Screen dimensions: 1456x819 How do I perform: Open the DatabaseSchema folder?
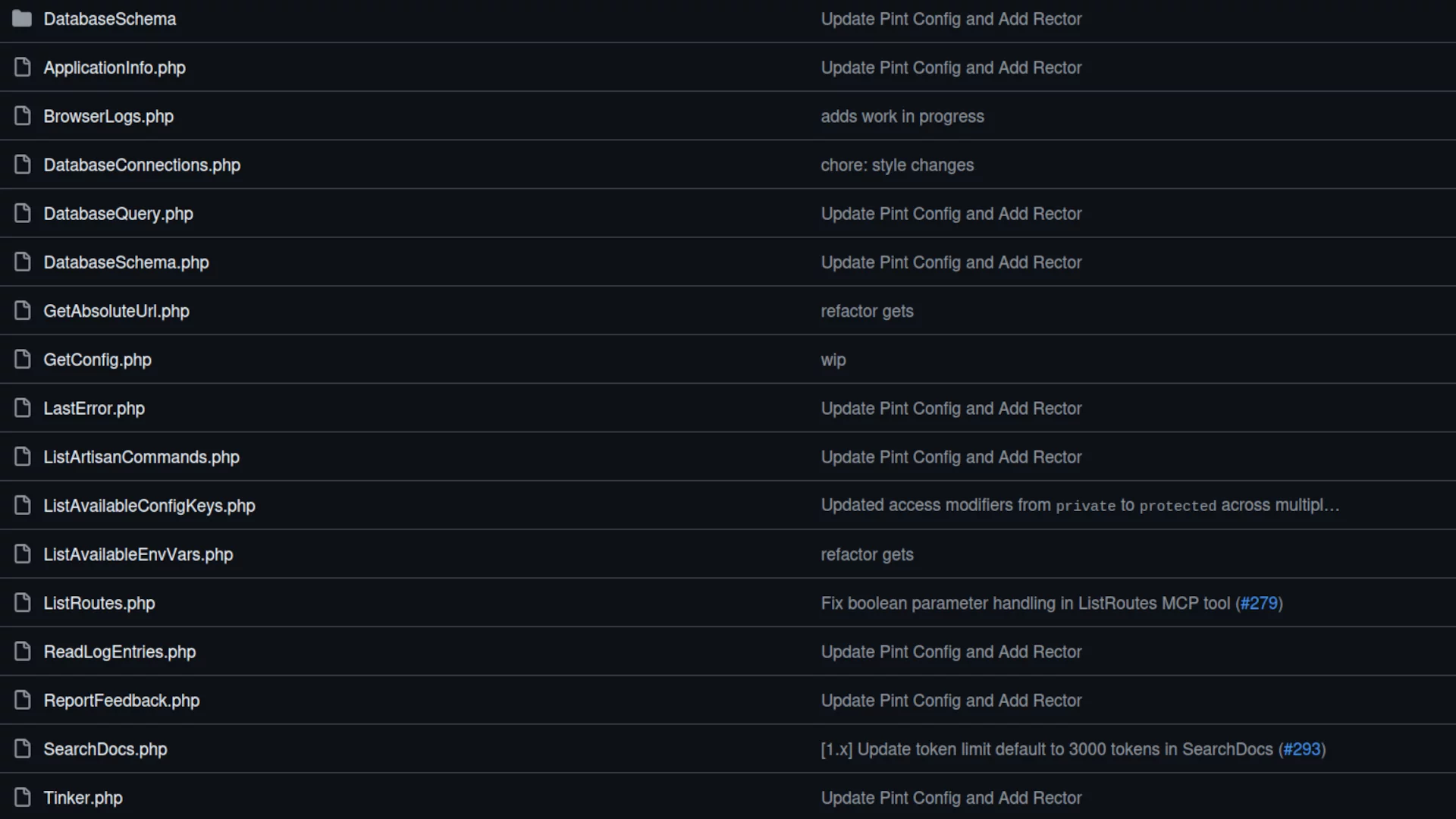click(x=110, y=19)
